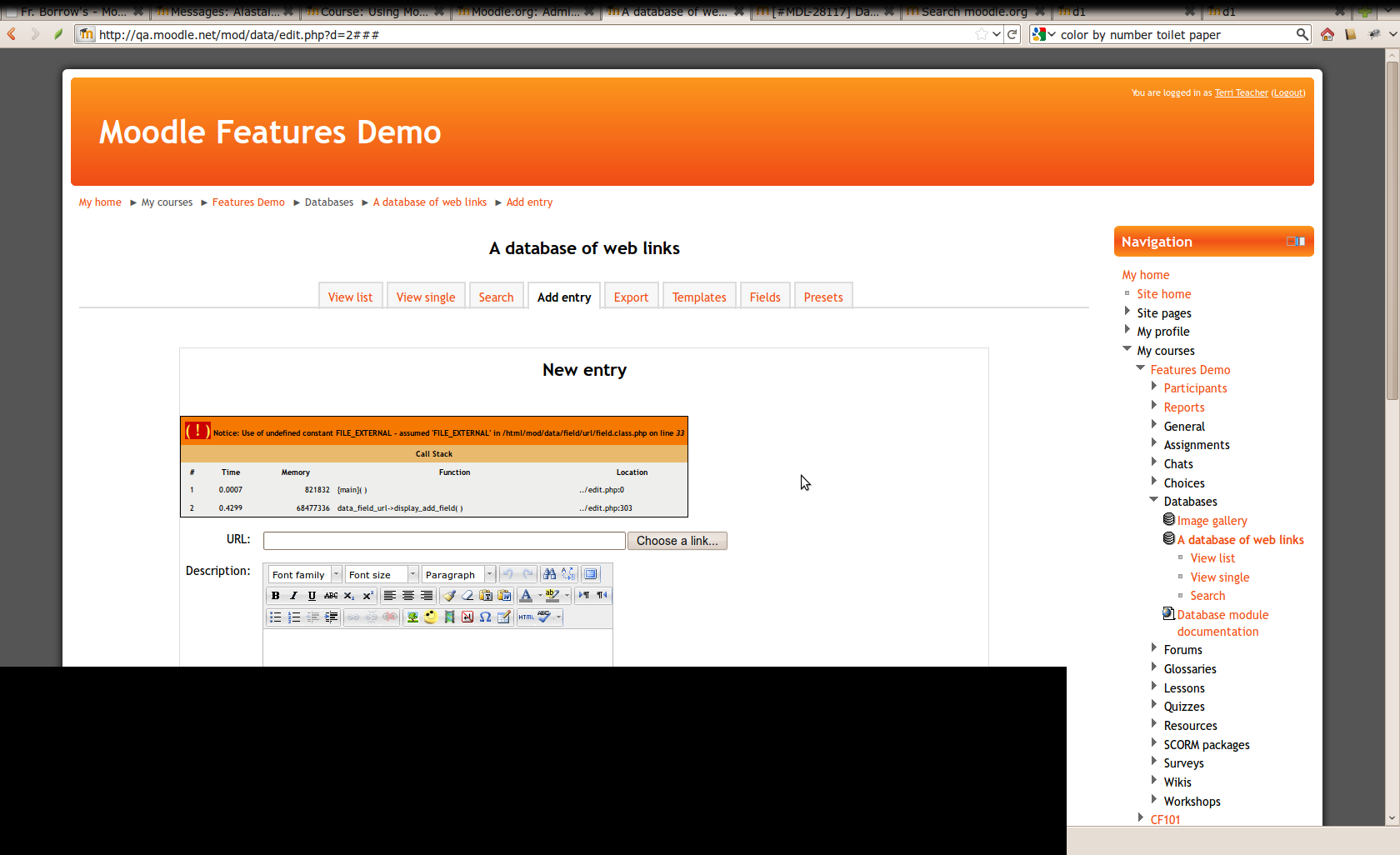Insert an emoticon smiley
This screenshot has width=1400, height=855.
point(431,617)
